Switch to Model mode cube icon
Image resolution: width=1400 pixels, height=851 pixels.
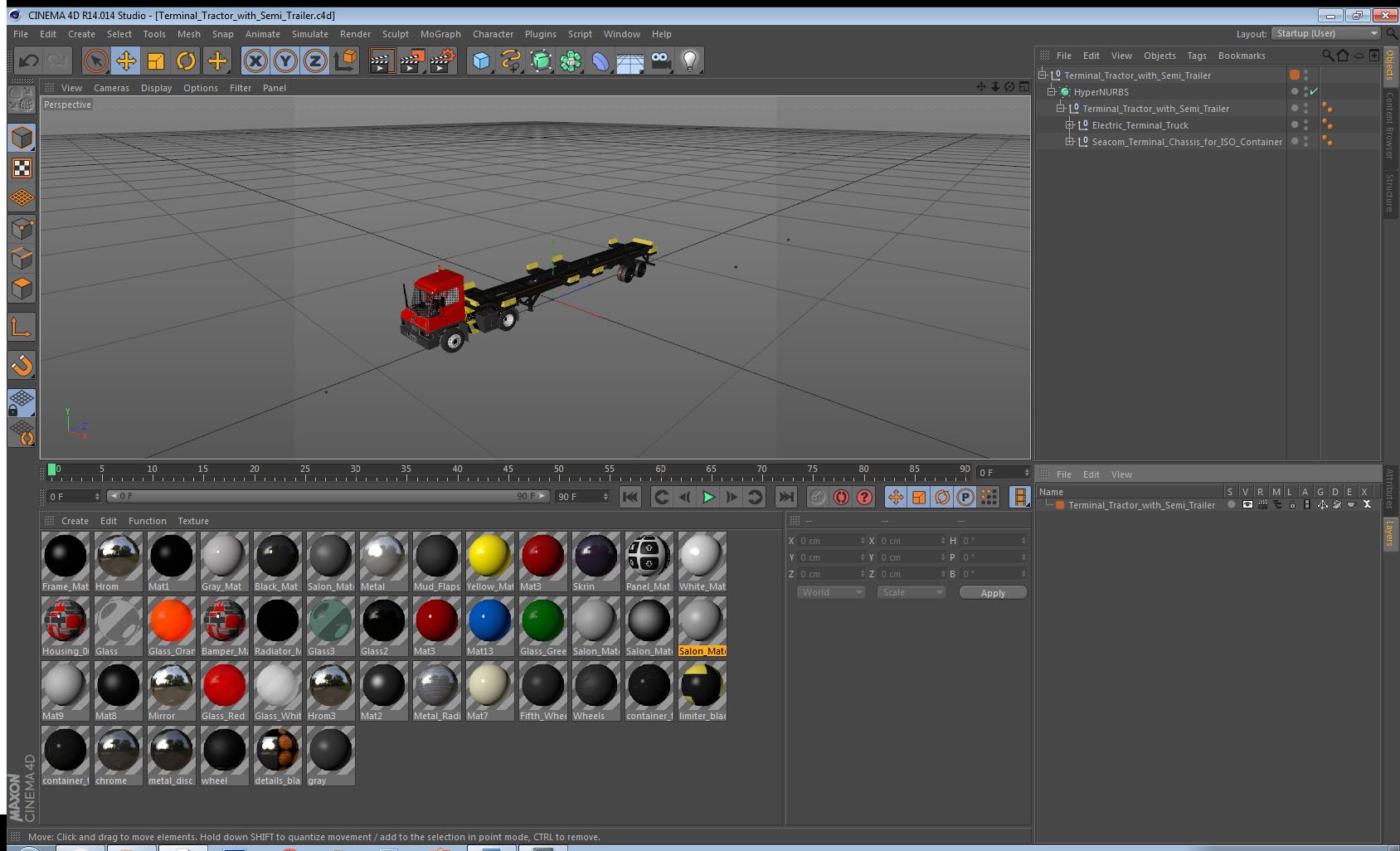22,138
